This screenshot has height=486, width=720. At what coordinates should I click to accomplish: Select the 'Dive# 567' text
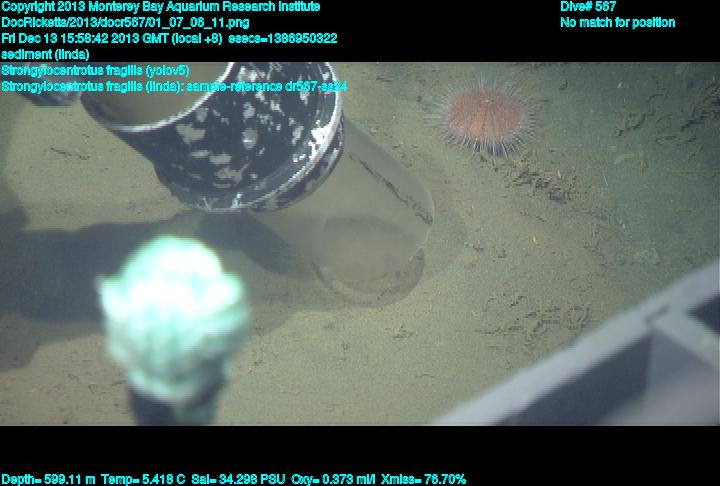click(588, 7)
